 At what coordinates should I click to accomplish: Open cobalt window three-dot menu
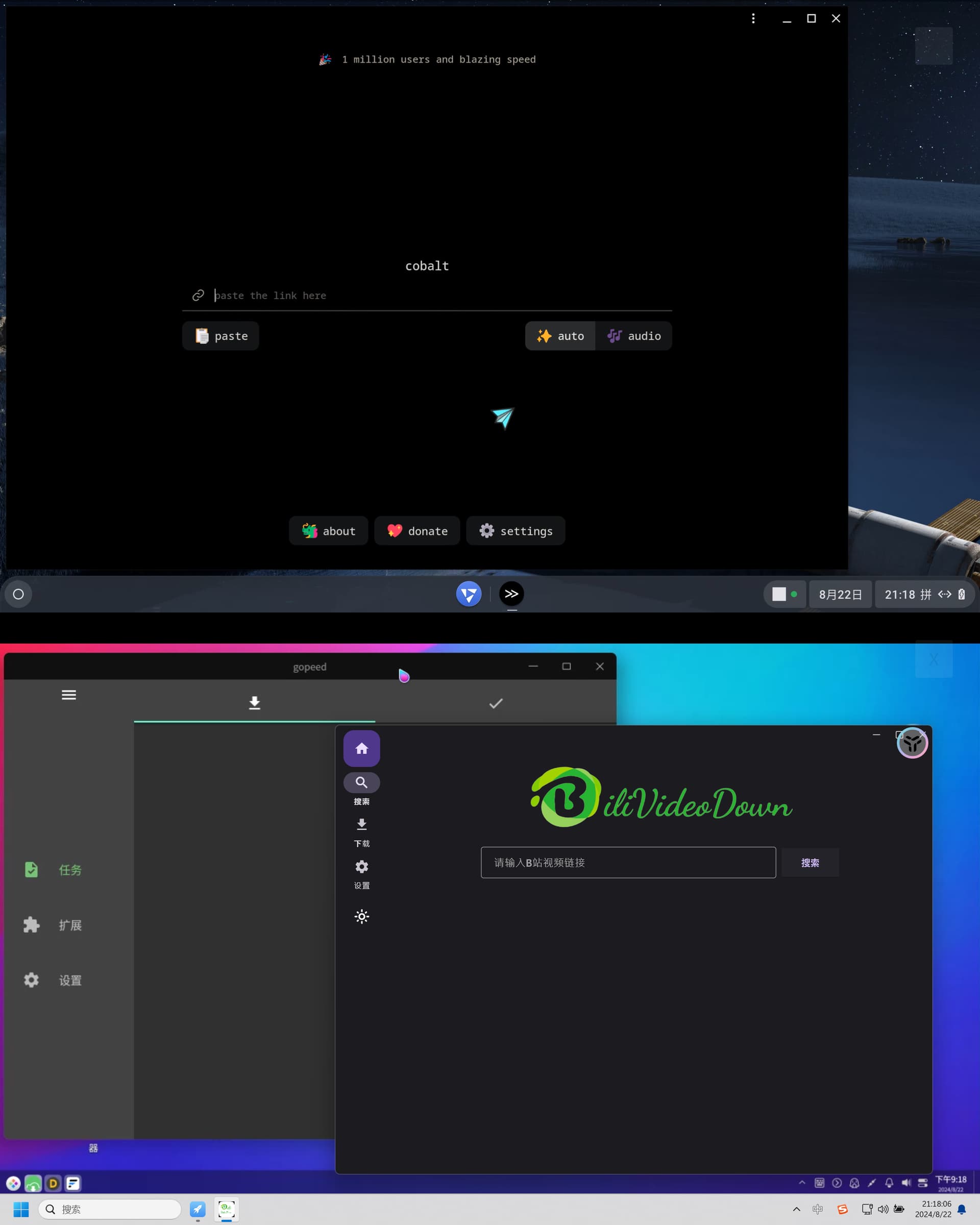(753, 19)
